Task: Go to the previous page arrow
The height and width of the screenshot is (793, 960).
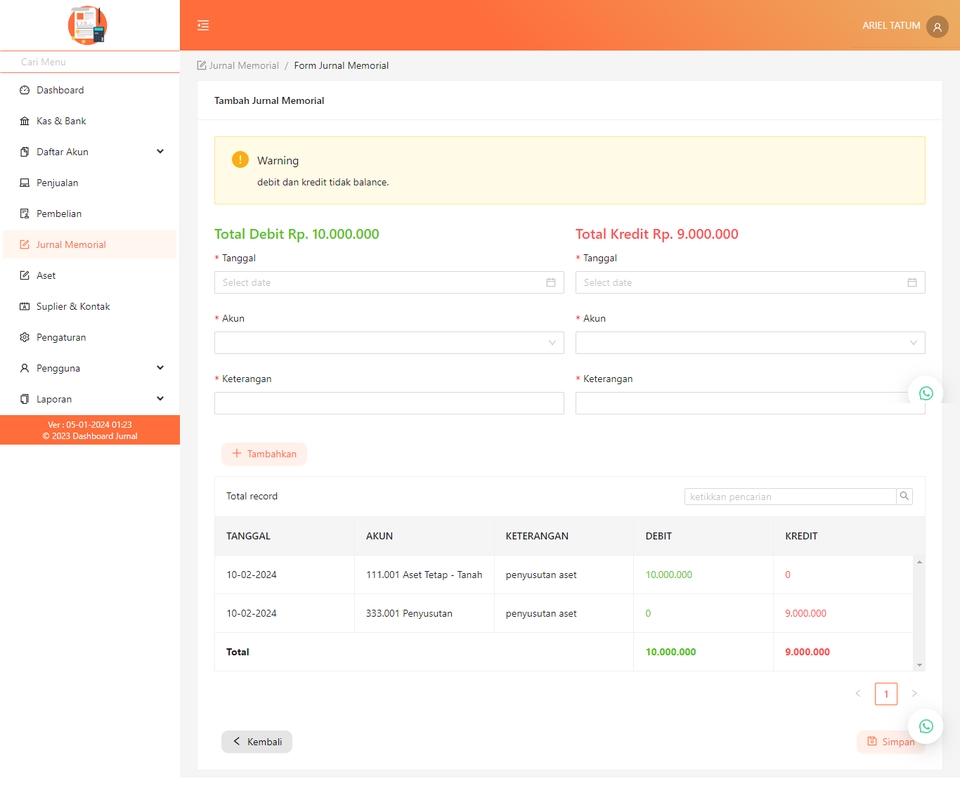Action: click(858, 694)
